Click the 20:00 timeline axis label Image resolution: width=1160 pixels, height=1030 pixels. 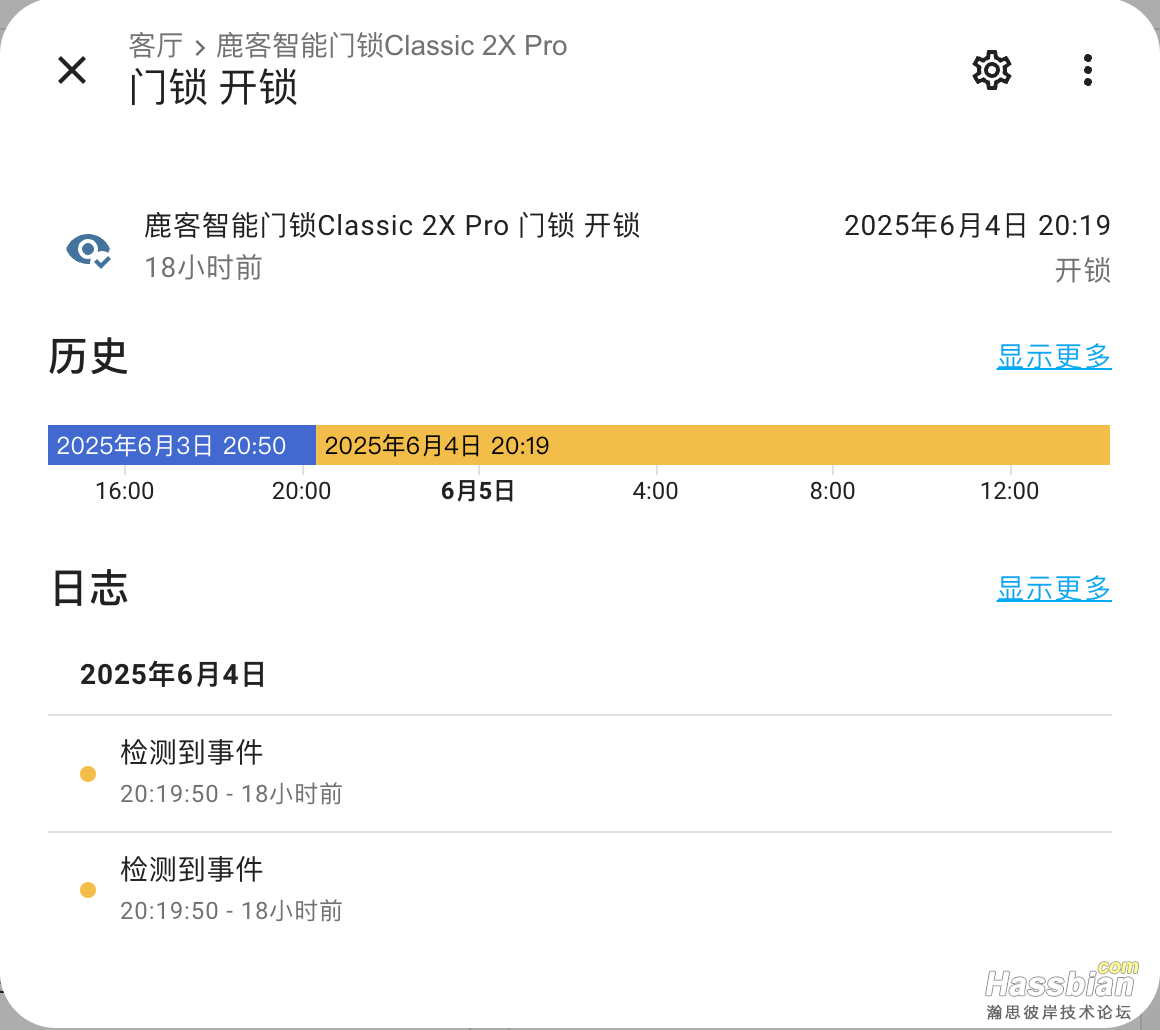(x=301, y=491)
